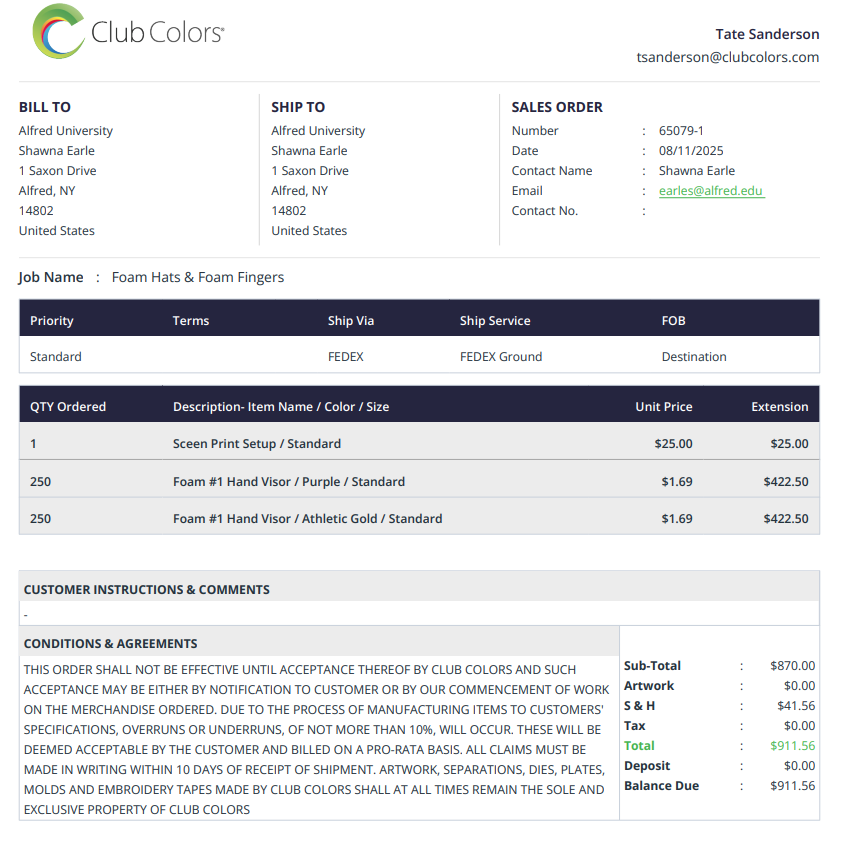Select the tsanderson@clubcolors.com email address
The height and width of the screenshot is (843, 842).
point(727,57)
